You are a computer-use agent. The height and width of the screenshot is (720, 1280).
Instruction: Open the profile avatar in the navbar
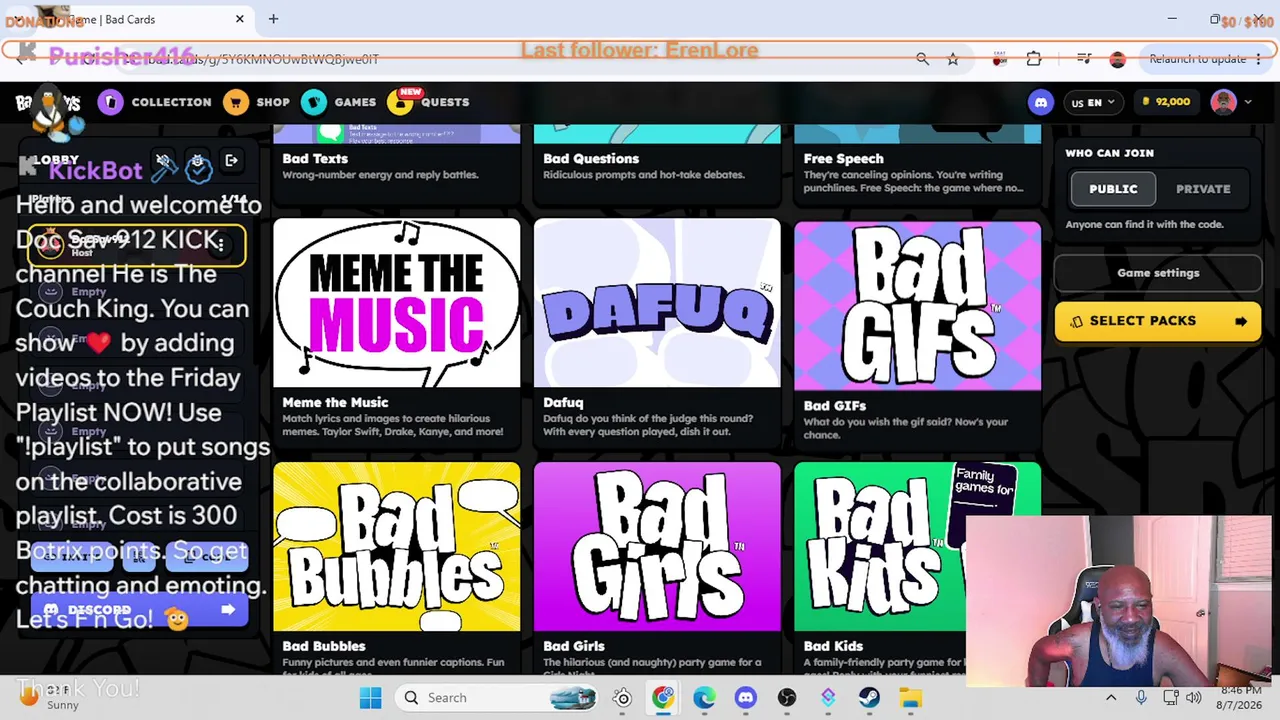click(1223, 102)
